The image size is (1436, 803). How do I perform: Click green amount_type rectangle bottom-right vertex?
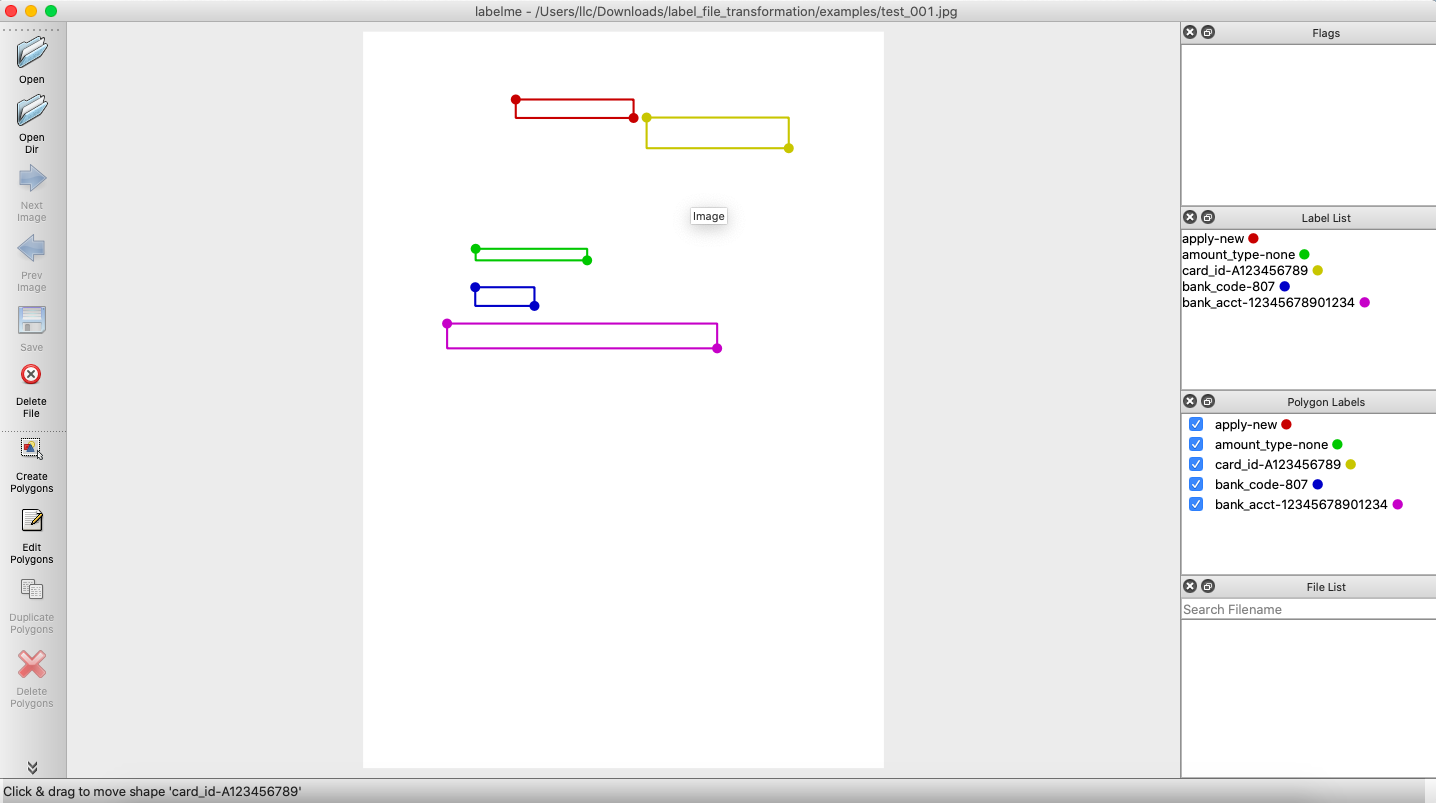pos(587,260)
